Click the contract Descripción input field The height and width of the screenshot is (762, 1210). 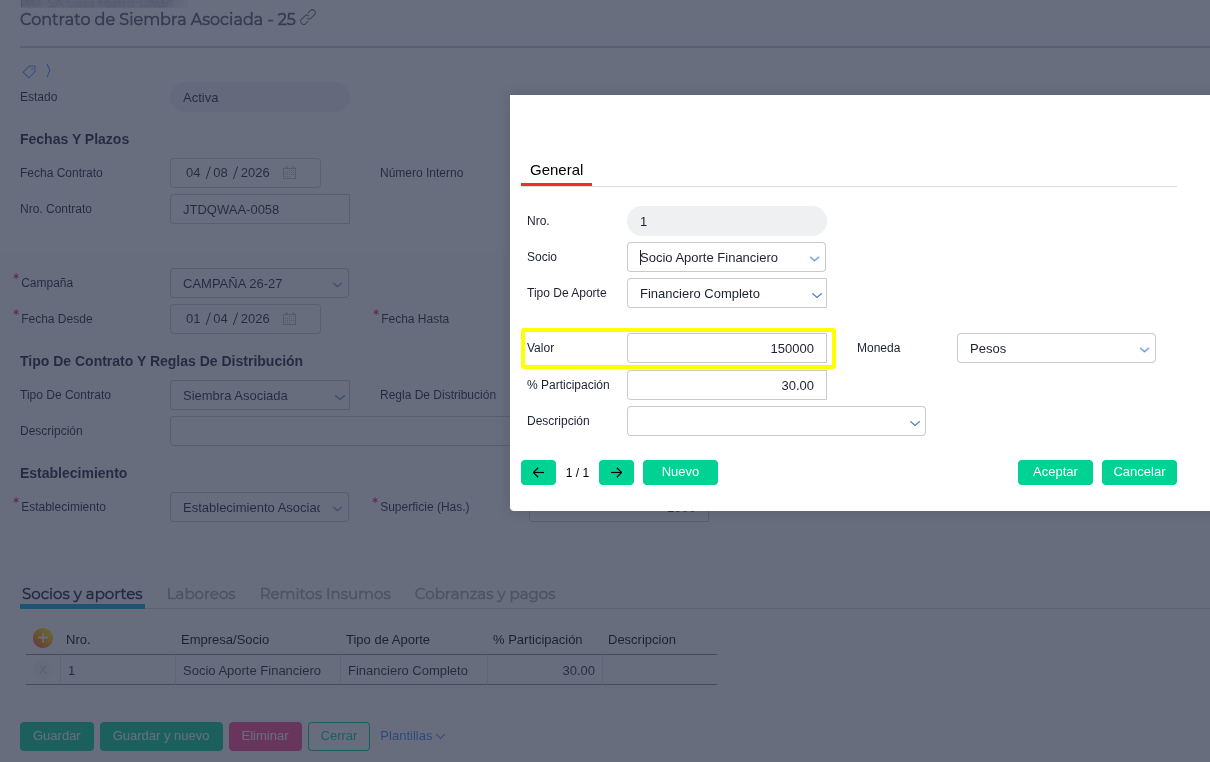coord(340,431)
